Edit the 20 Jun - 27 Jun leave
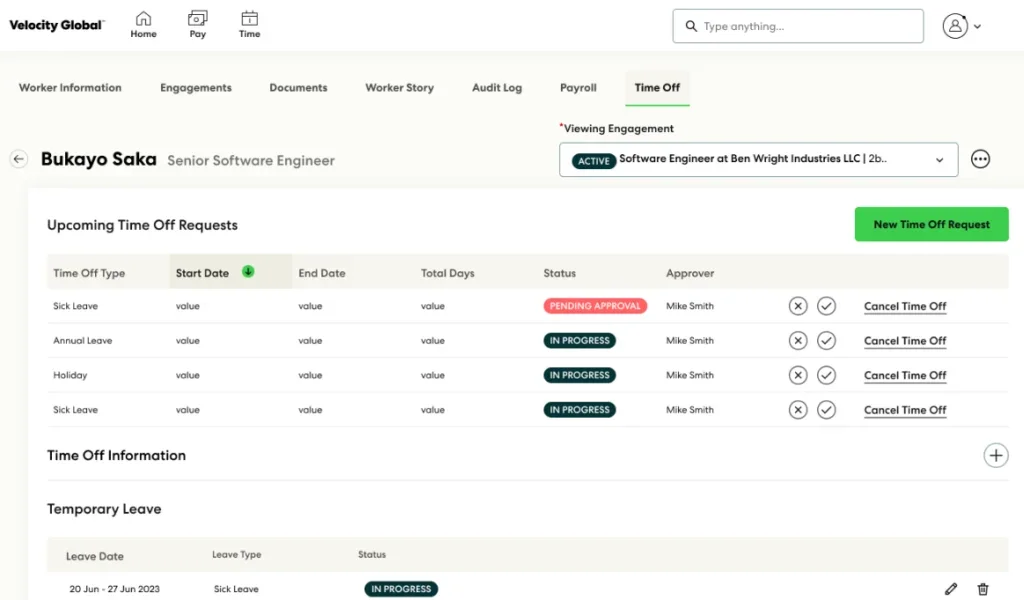This screenshot has height=600, width=1024. (951, 589)
